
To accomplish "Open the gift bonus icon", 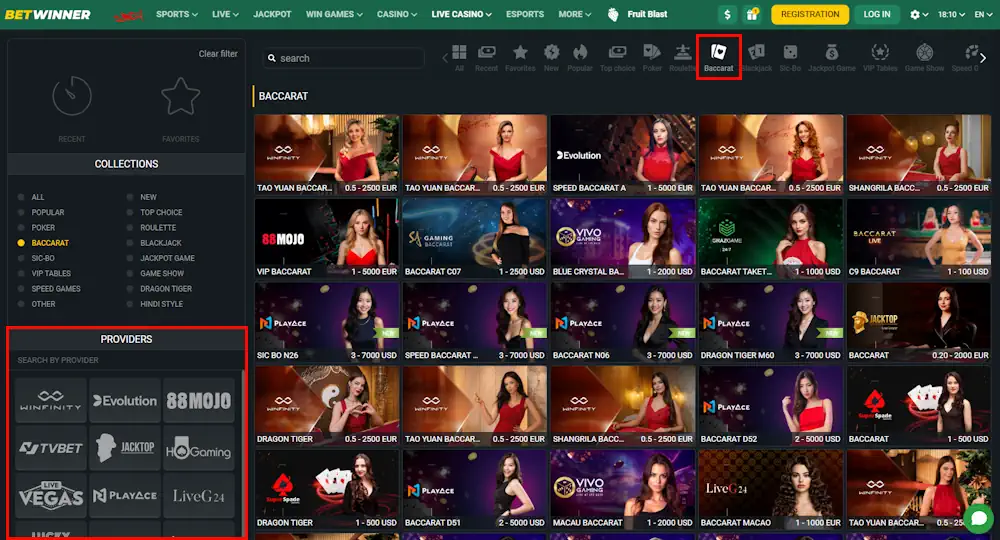I will point(753,14).
